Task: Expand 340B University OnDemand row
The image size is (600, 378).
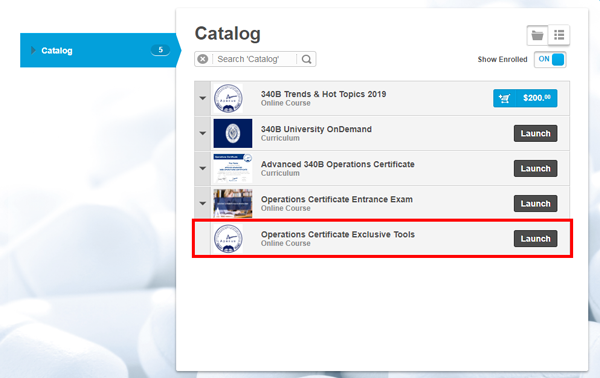Action: [x=202, y=134]
